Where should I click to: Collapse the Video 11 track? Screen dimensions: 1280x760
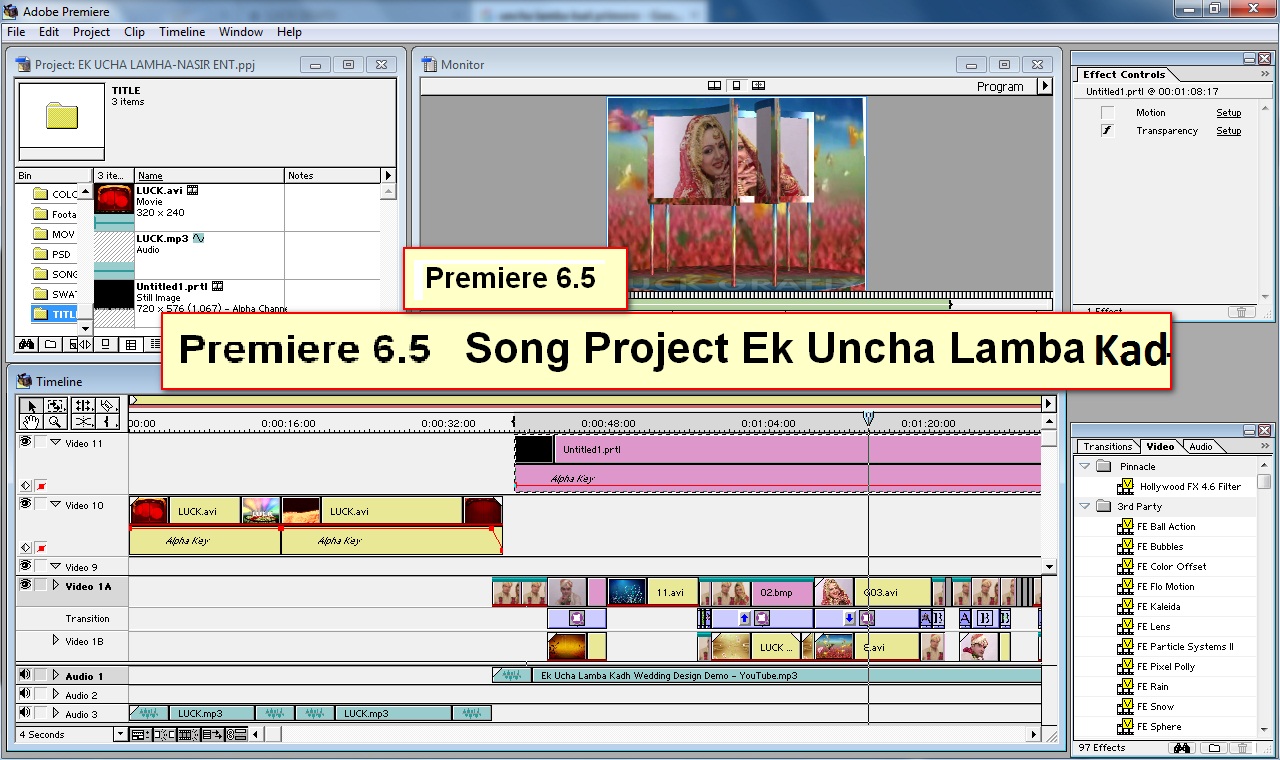click(56, 443)
